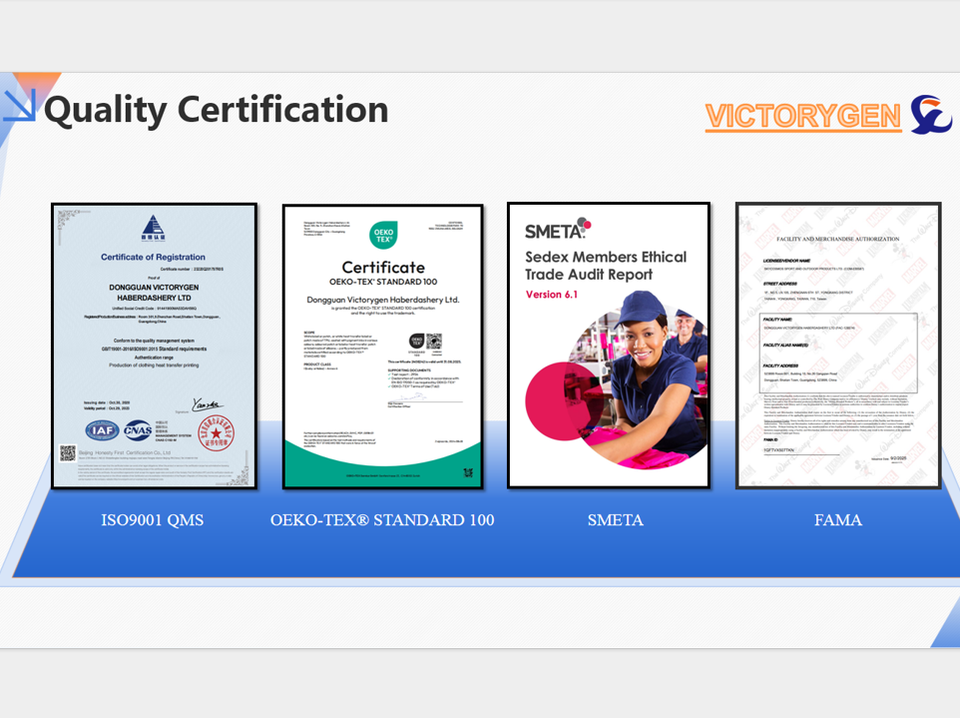Image resolution: width=960 pixels, height=718 pixels.
Task: Click "Certificate of Registration" title text
Action: pos(153,257)
